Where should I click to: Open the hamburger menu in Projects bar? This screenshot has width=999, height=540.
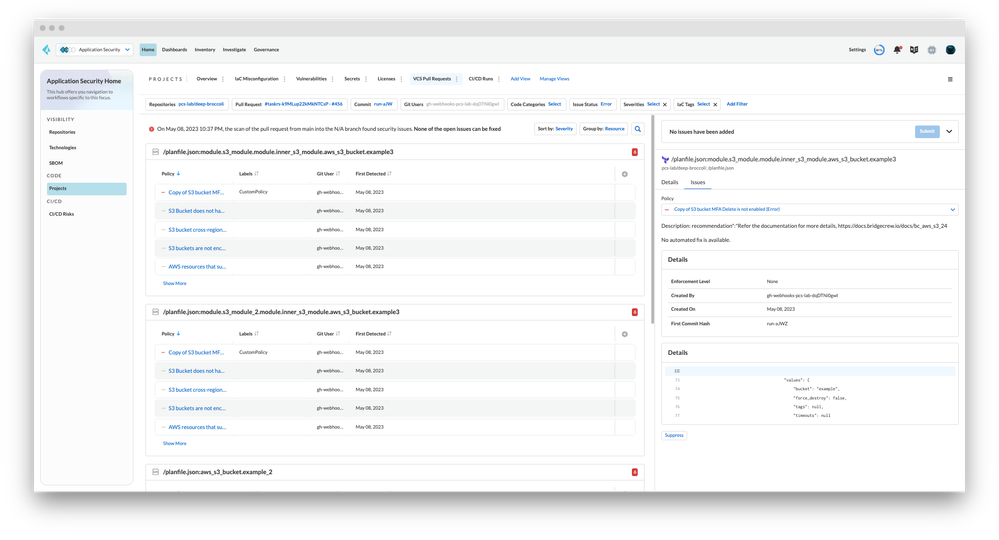(950, 79)
